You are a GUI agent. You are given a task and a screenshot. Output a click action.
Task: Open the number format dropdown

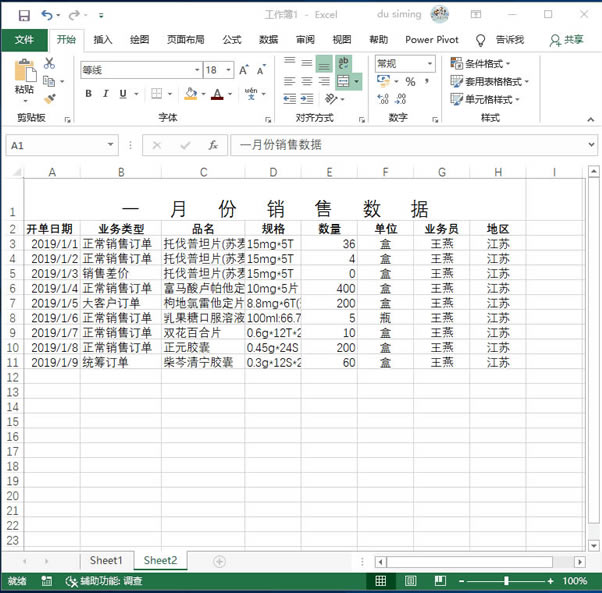tap(430, 63)
